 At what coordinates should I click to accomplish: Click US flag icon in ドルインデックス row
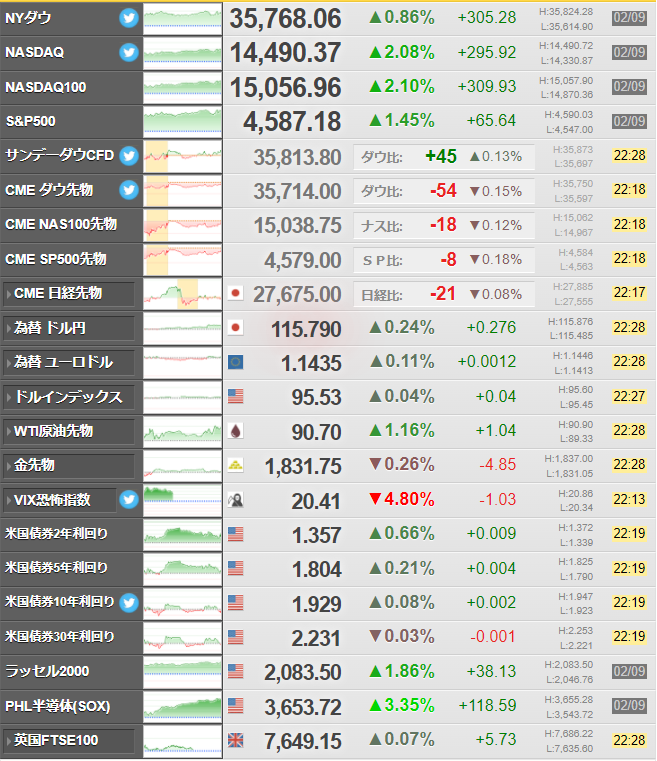point(236,397)
